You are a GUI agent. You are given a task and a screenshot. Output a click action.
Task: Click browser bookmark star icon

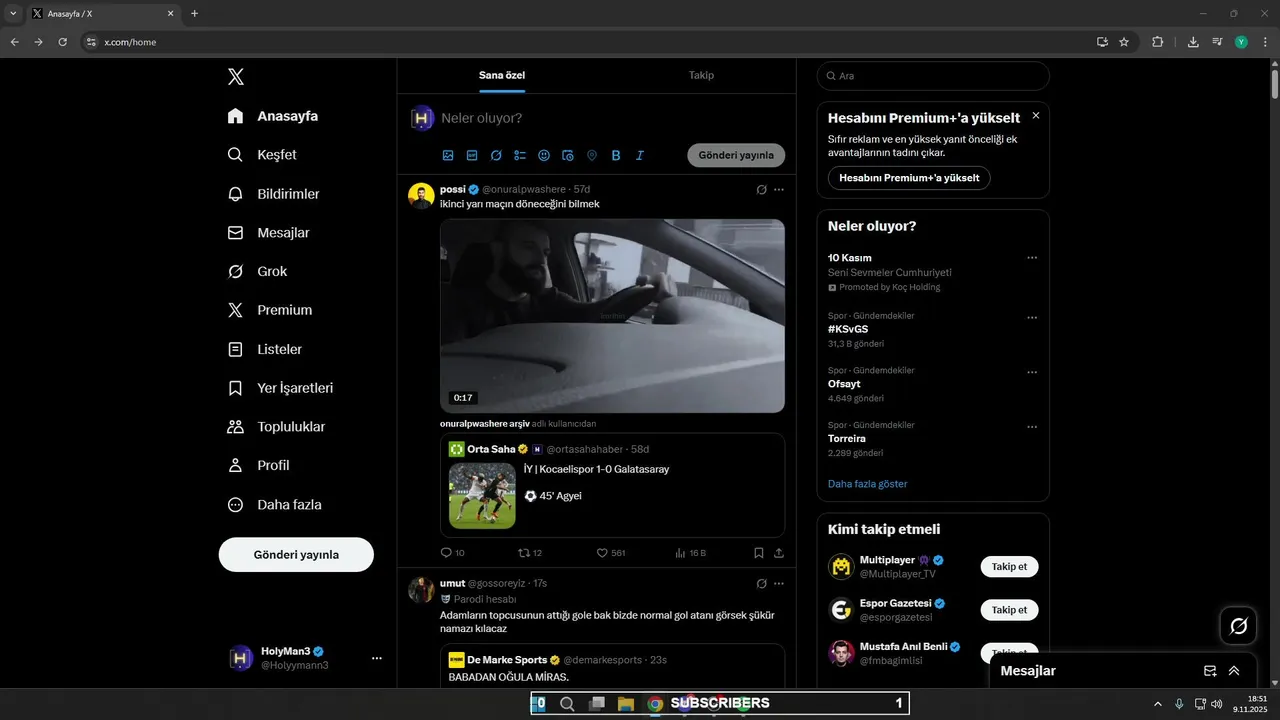(x=1124, y=42)
